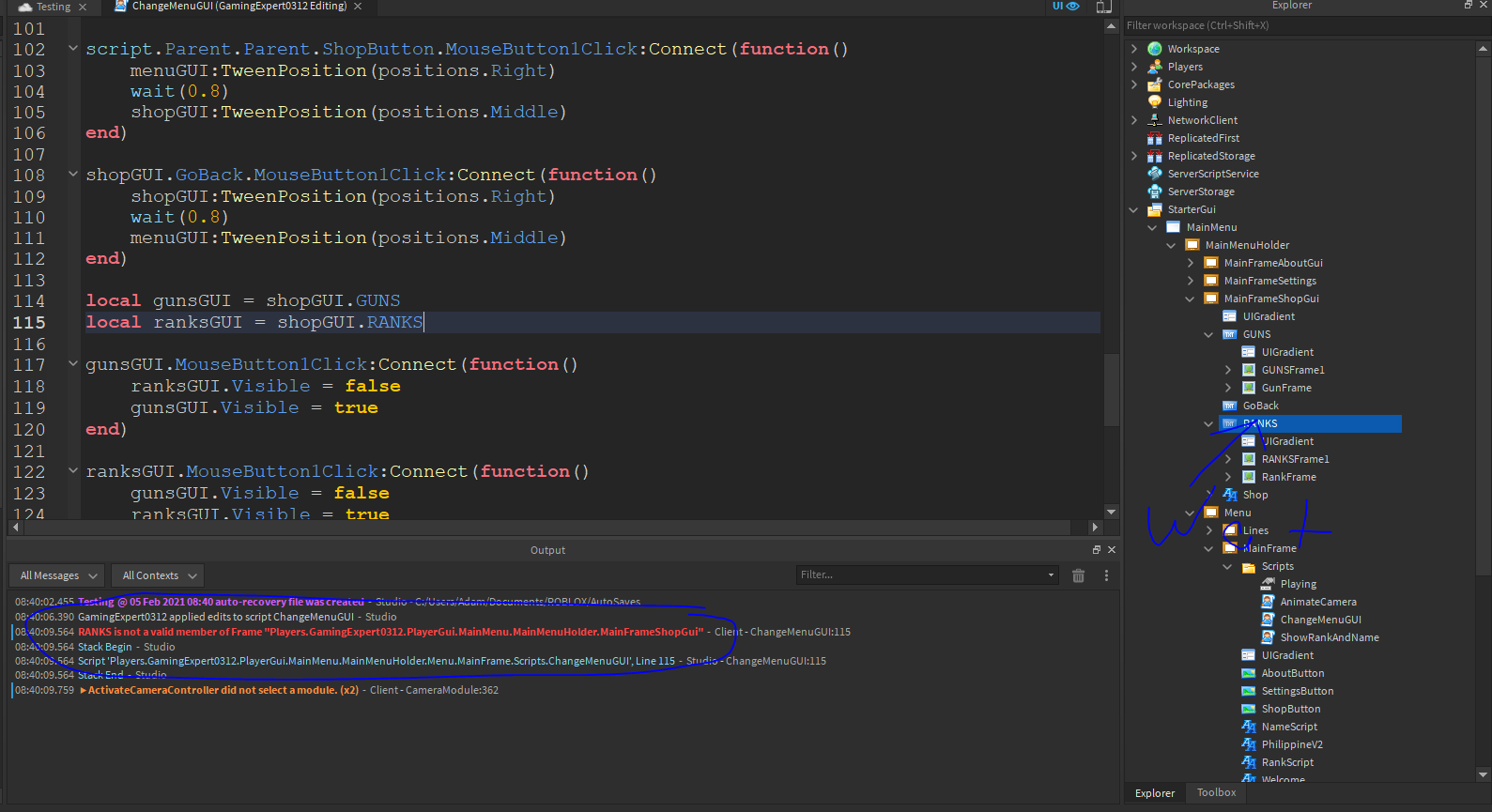The image size is (1492, 812).
Task: Open the All Messages dropdown
Action: (x=58, y=575)
